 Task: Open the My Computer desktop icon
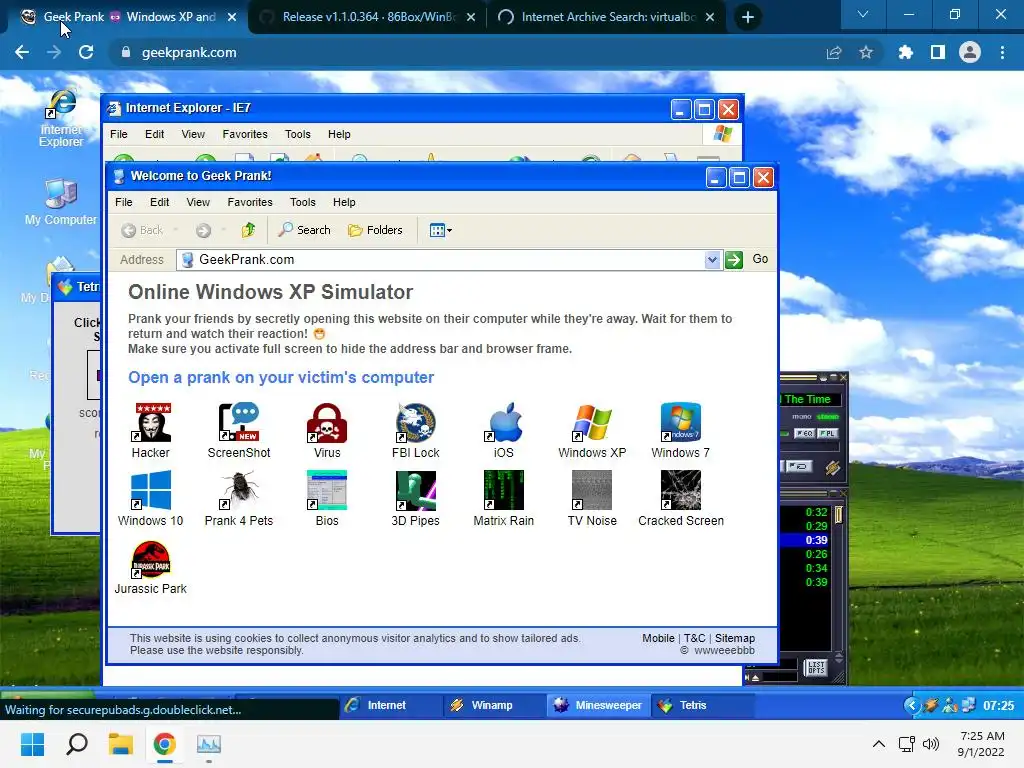click(61, 202)
